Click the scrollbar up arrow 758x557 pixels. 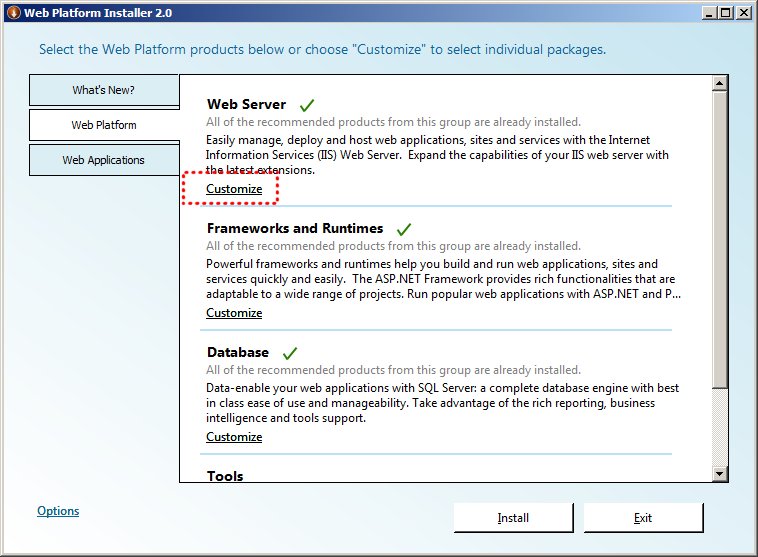[x=720, y=83]
